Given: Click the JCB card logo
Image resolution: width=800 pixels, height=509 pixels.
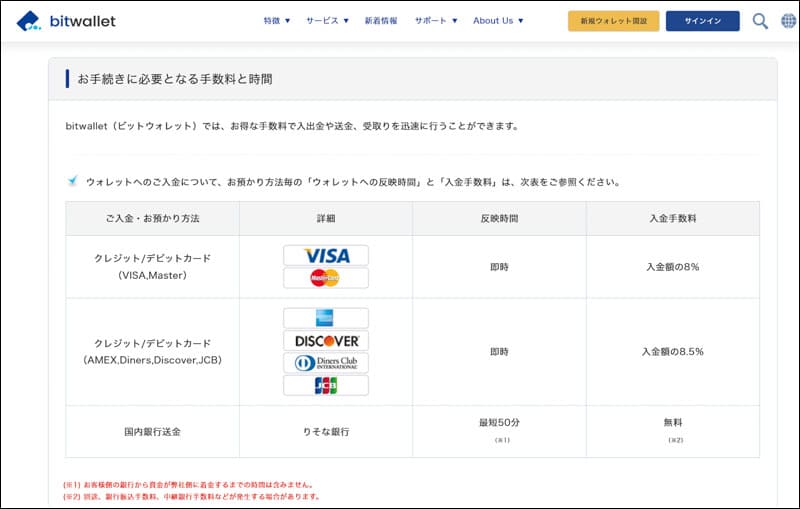Looking at the screenshot, I should pos(325,385).
